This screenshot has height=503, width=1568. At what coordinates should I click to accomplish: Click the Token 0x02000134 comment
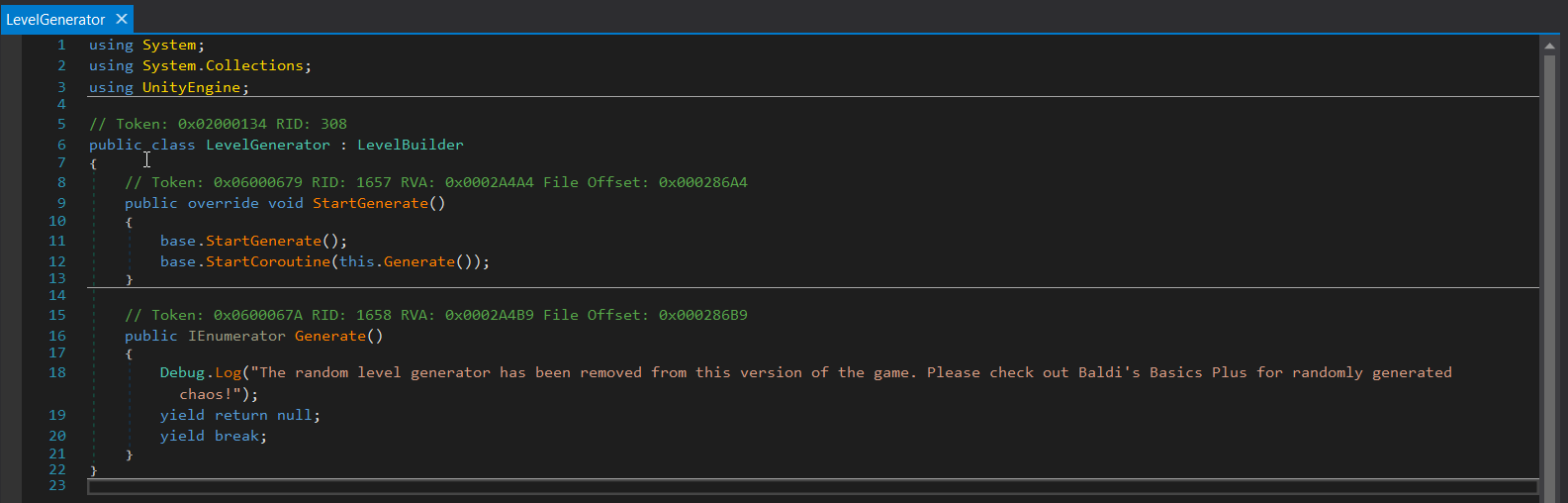(218, 124)
